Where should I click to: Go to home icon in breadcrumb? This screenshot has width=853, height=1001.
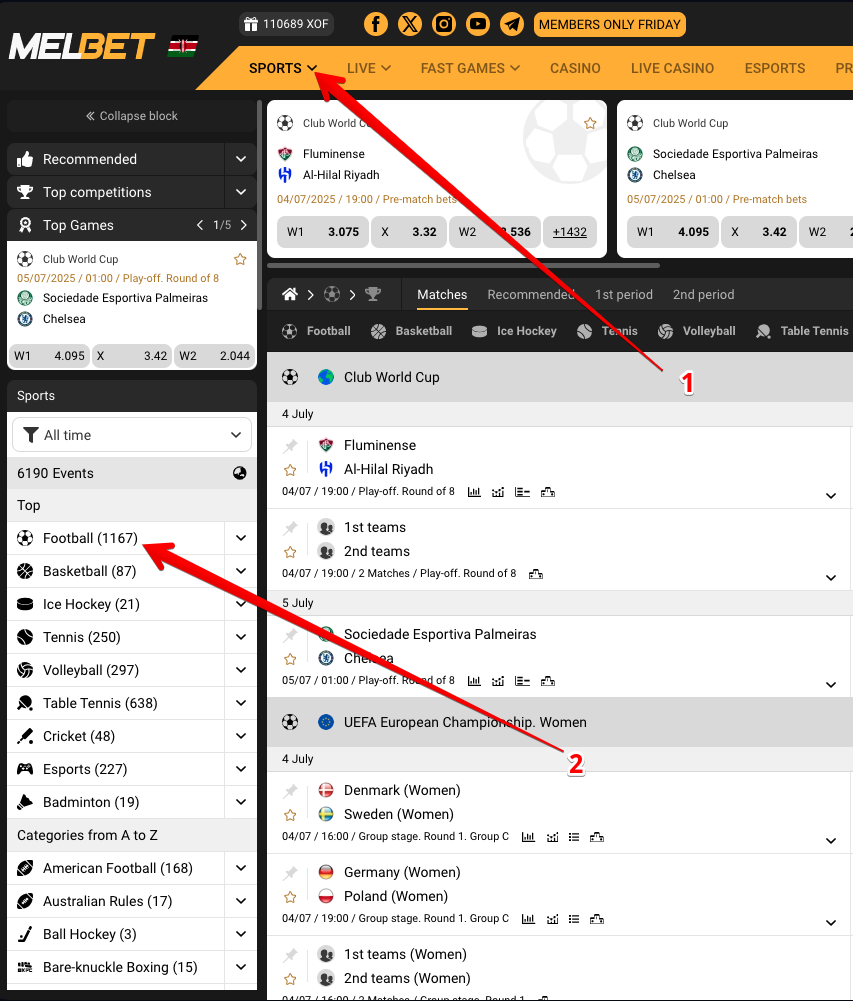290,294
